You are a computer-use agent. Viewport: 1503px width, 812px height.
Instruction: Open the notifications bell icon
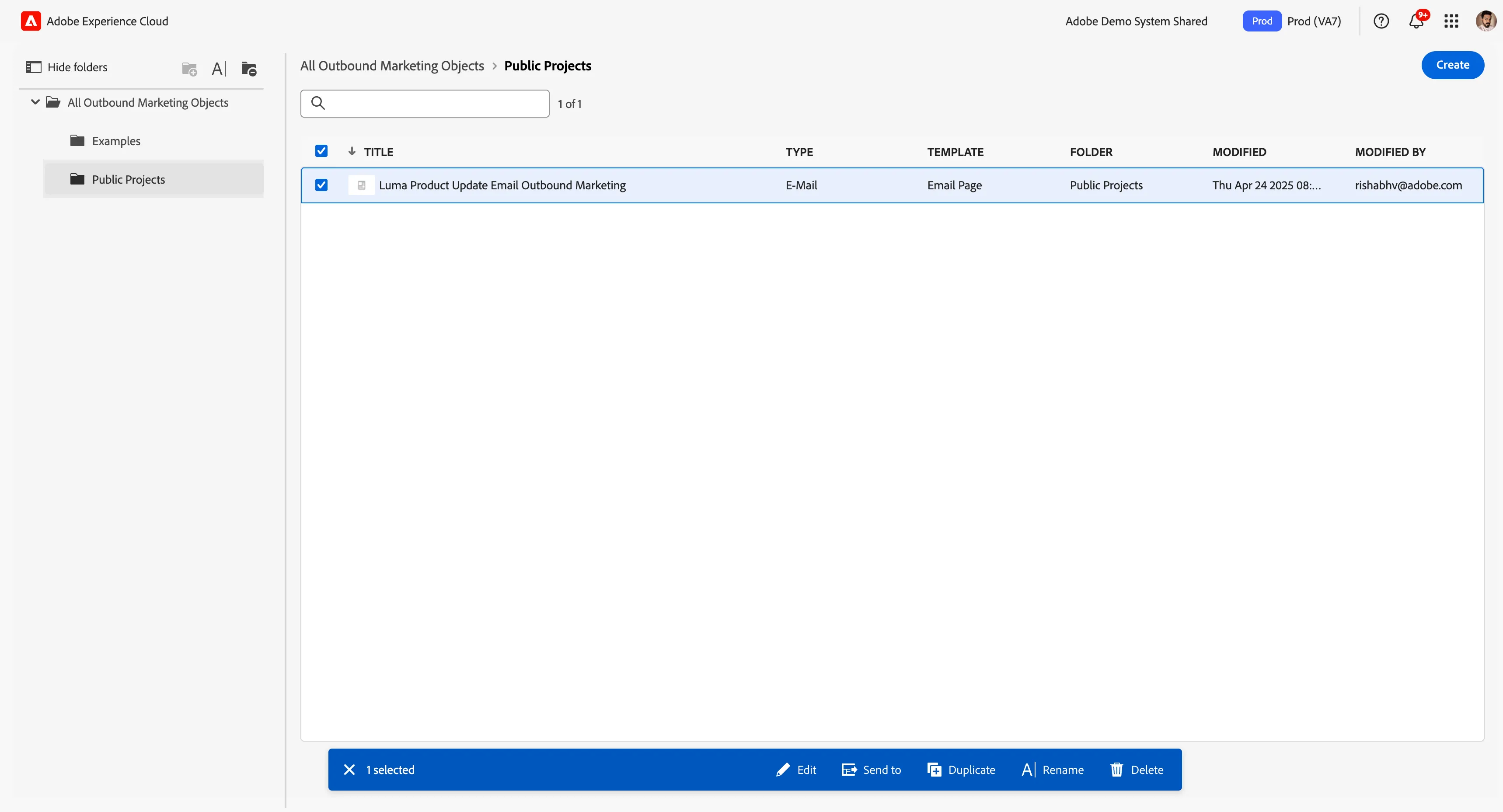coord(1417,21)
